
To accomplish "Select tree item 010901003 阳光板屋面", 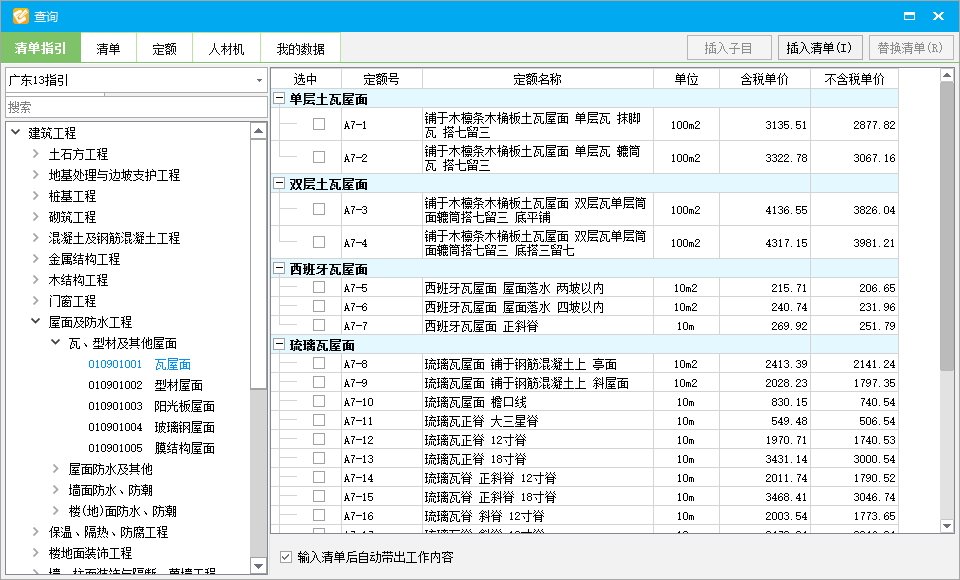I will [x=151, y=406].
